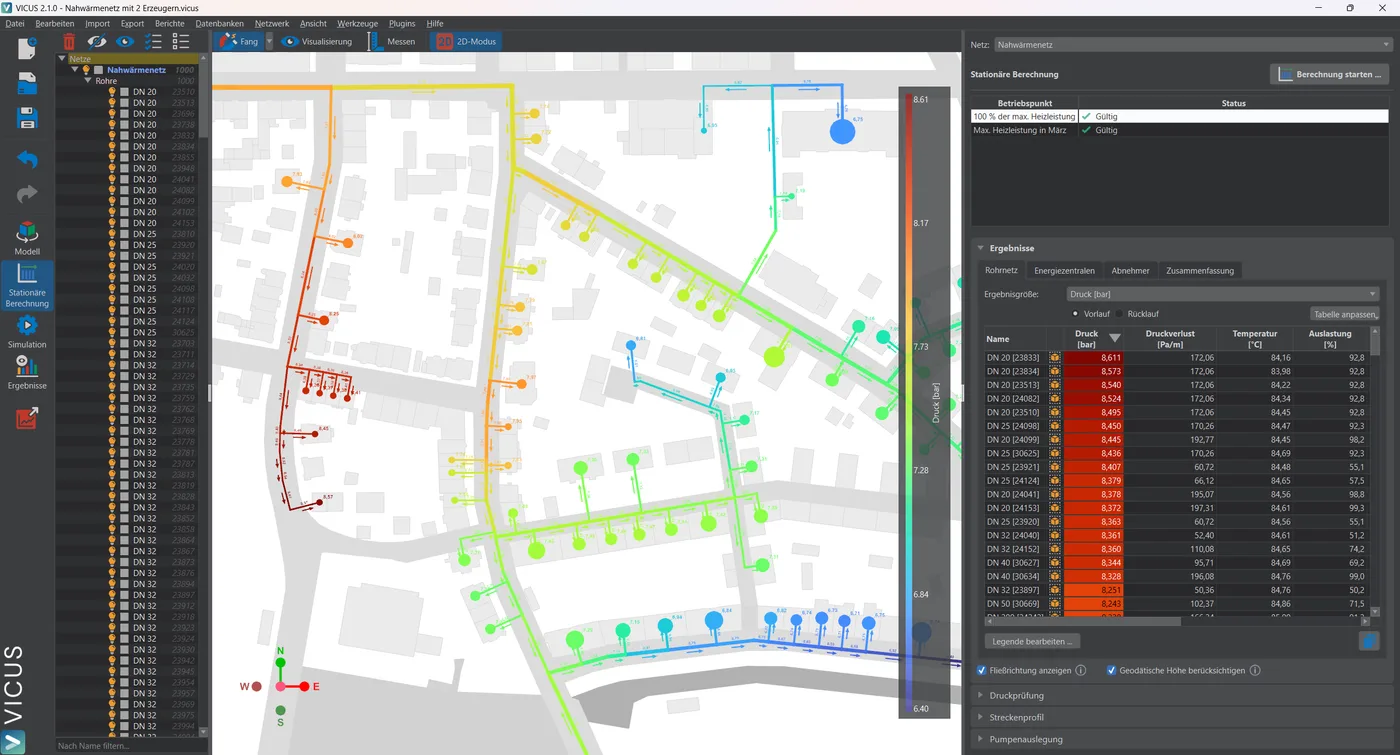Viewport: 1400px width, 755px height.
Task: Uncheck Geodätische Höhe berücksichtigen
Action: click(1111, 670)
